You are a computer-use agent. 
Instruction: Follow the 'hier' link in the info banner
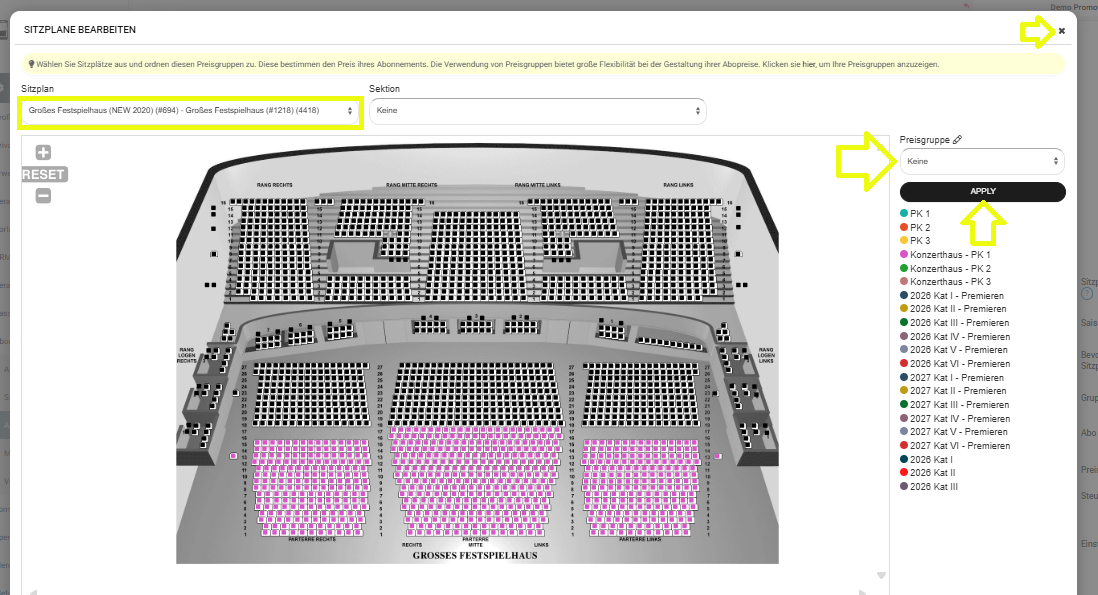click(808, 64)
